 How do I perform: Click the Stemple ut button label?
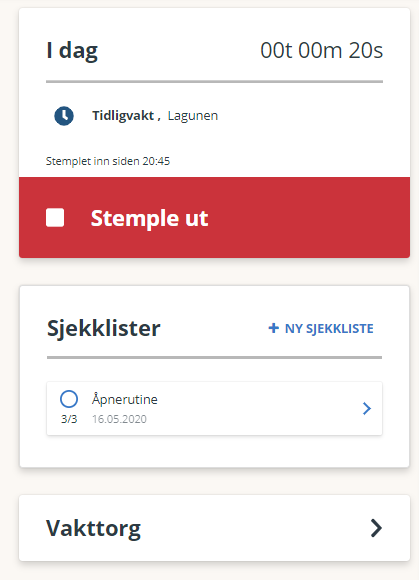[x=149, y=218]
